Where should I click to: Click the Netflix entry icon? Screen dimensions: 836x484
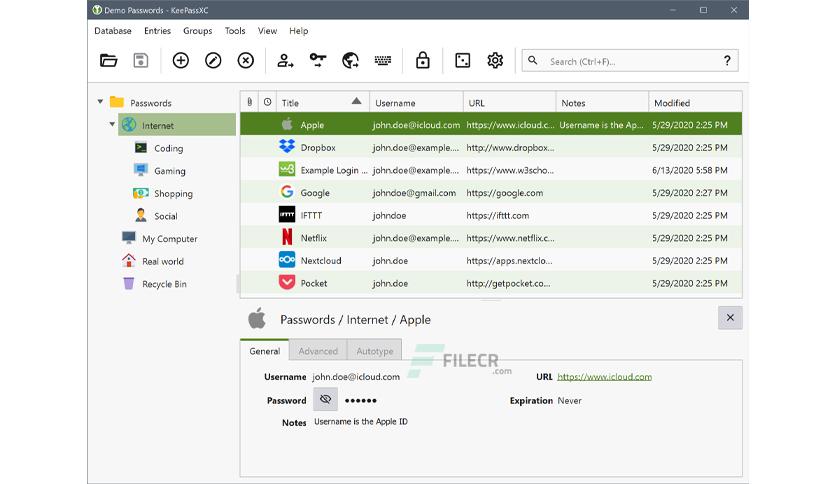pyautogui.click(x=287, y=237)
